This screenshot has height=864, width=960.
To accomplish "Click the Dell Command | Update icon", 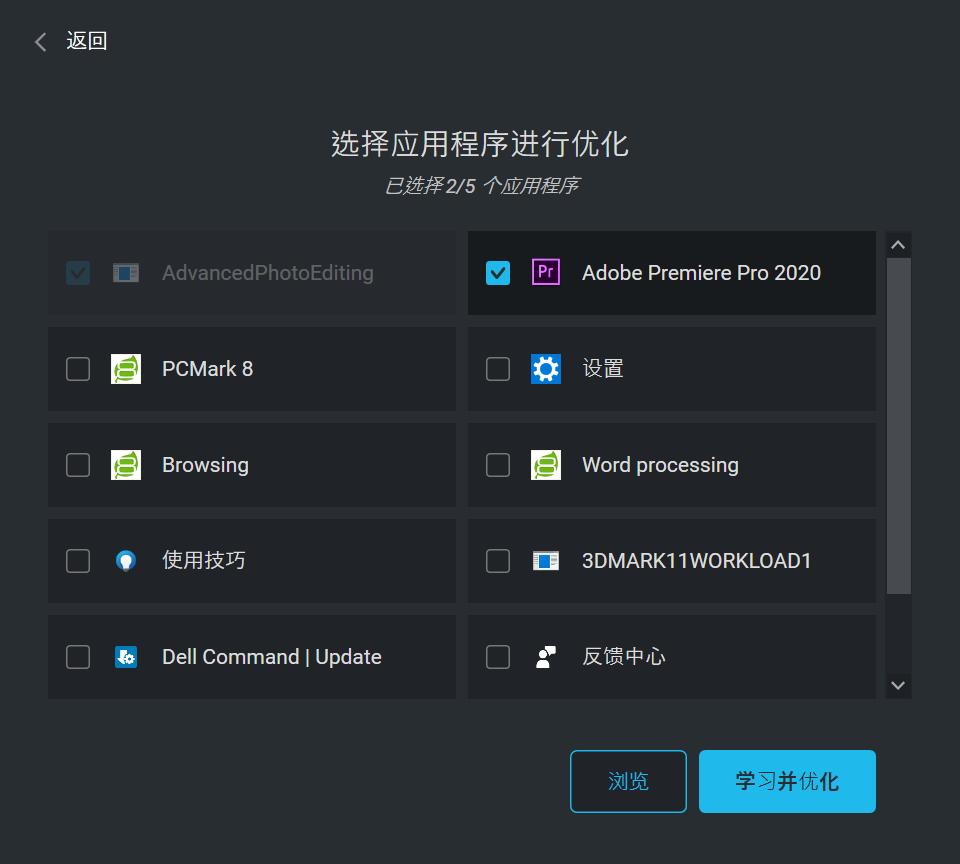I will click(126, 656).
